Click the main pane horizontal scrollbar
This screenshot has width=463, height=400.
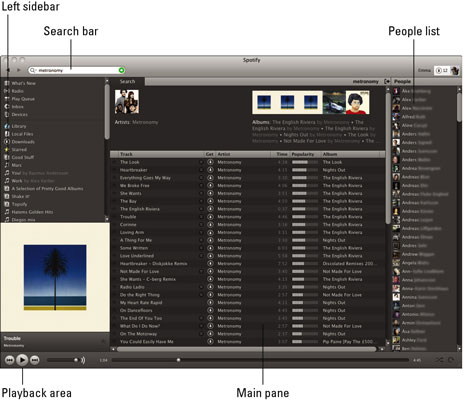pos(247,349)
